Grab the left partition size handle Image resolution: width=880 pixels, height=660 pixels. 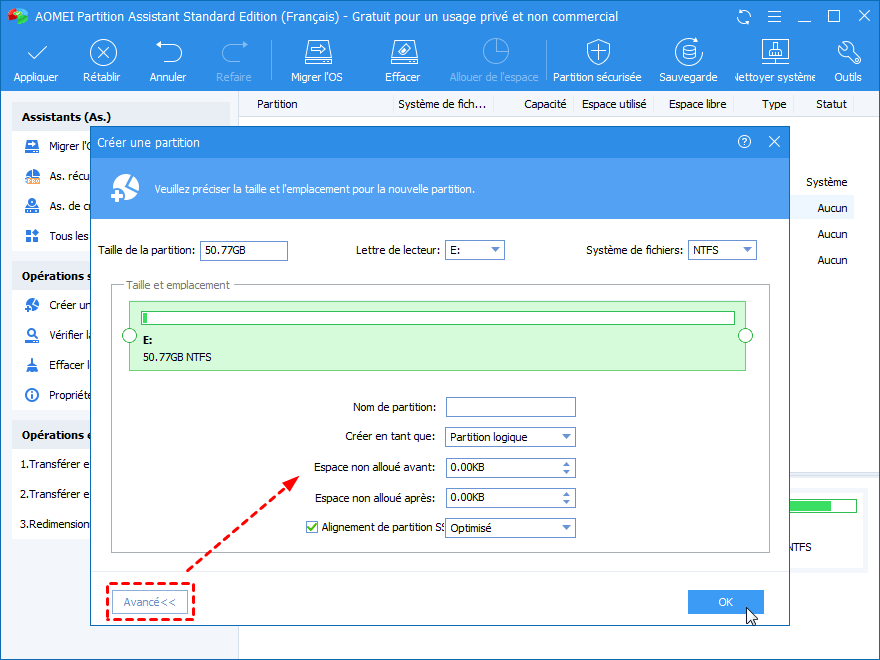pos(130,336)
